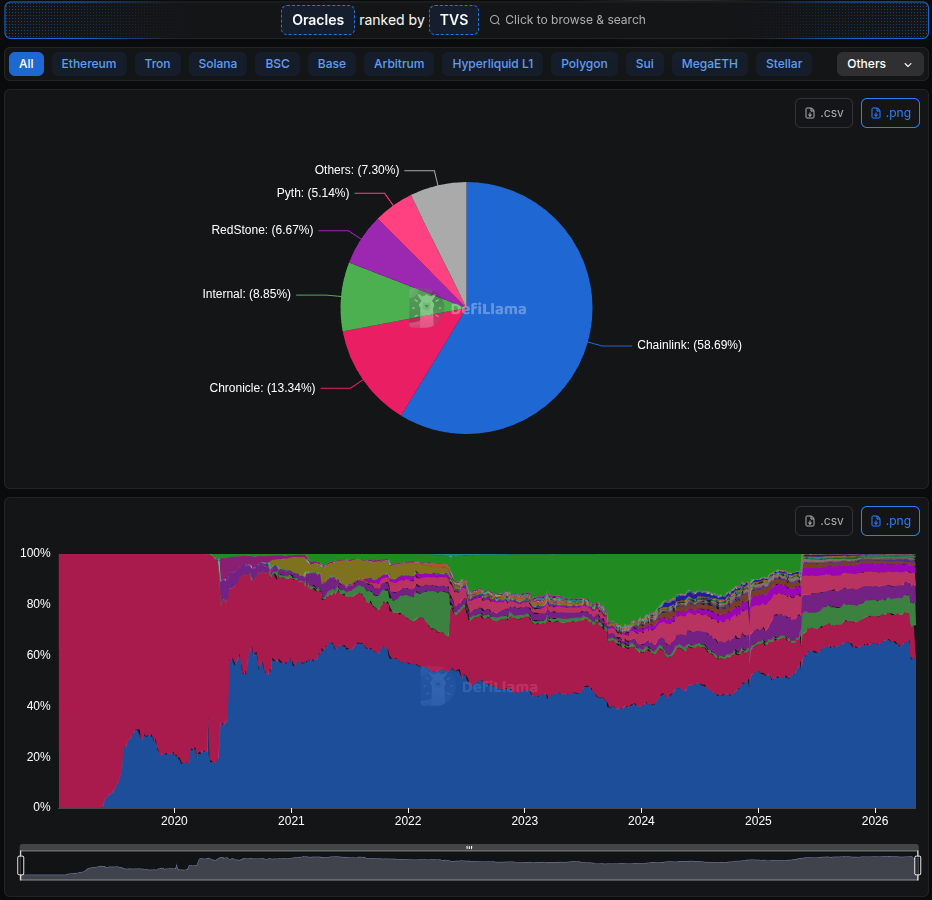Download area chart as .png

[x=890, y=521]
